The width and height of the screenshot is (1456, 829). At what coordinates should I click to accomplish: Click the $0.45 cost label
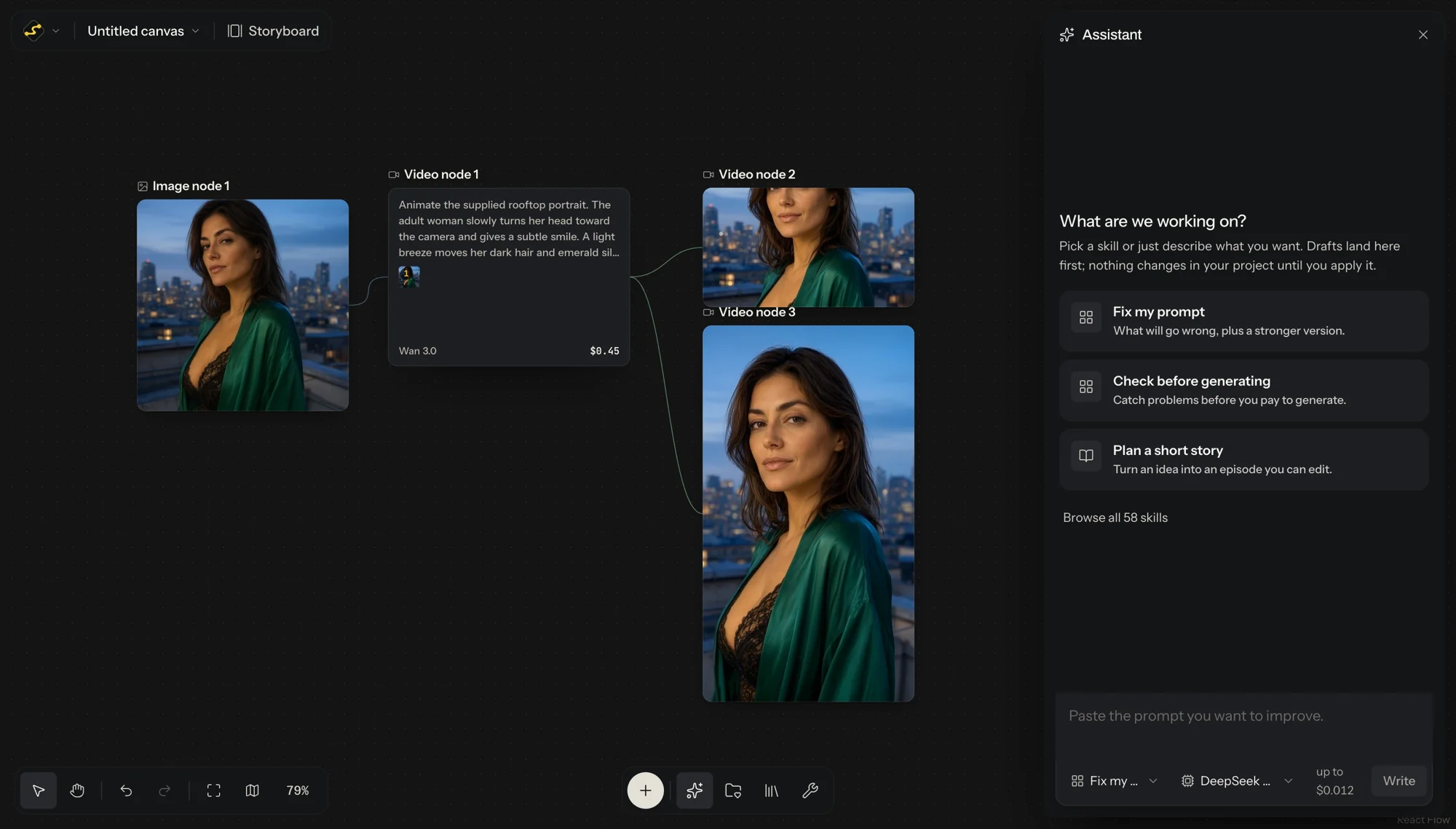point(604,351)
